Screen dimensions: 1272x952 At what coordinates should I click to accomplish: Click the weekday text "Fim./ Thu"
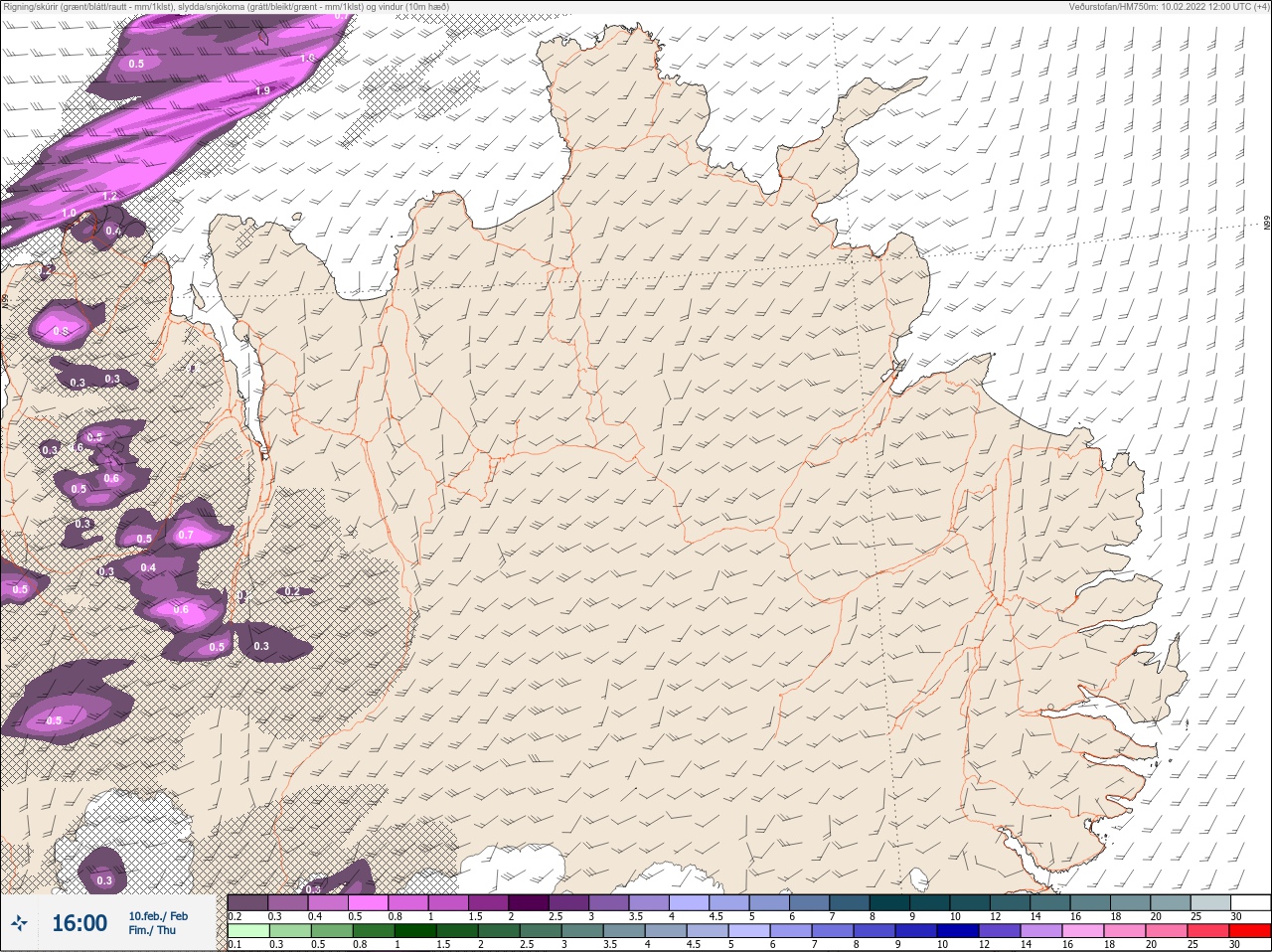pyautogui.click(x=152, y=930)
